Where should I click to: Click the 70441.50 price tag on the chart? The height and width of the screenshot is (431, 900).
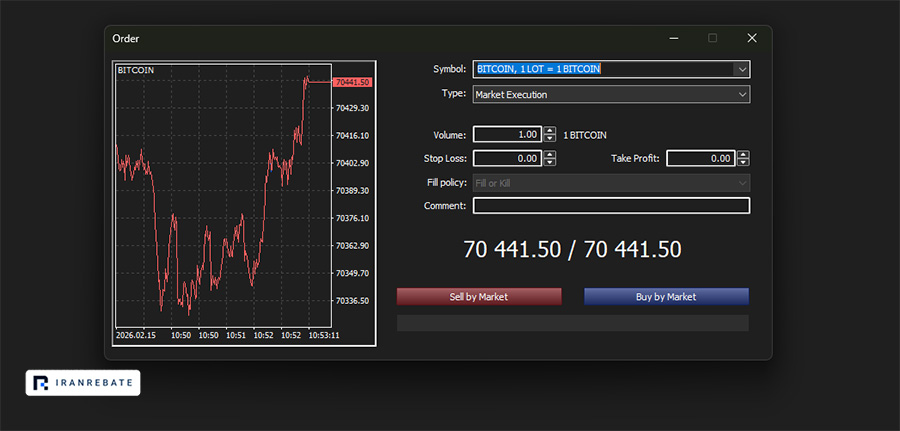(x=352, y=82)
